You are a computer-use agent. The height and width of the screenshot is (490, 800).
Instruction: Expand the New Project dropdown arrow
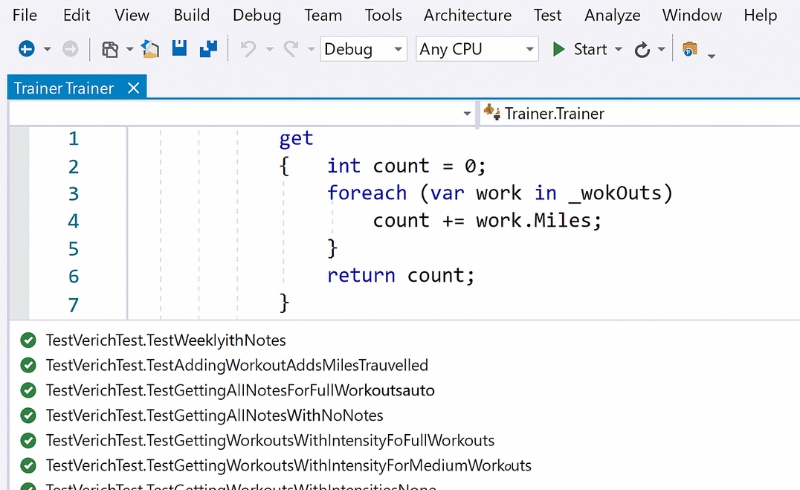130,50
